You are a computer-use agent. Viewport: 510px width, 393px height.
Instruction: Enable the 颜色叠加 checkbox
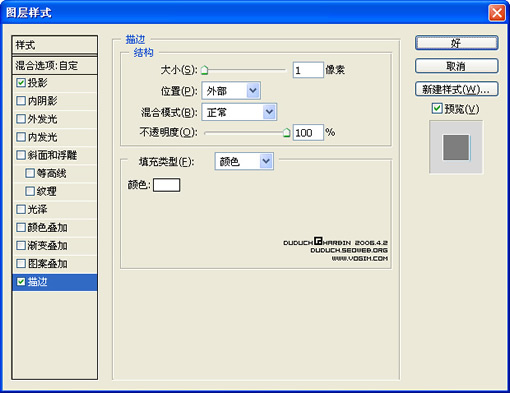(x=21, y=227)
